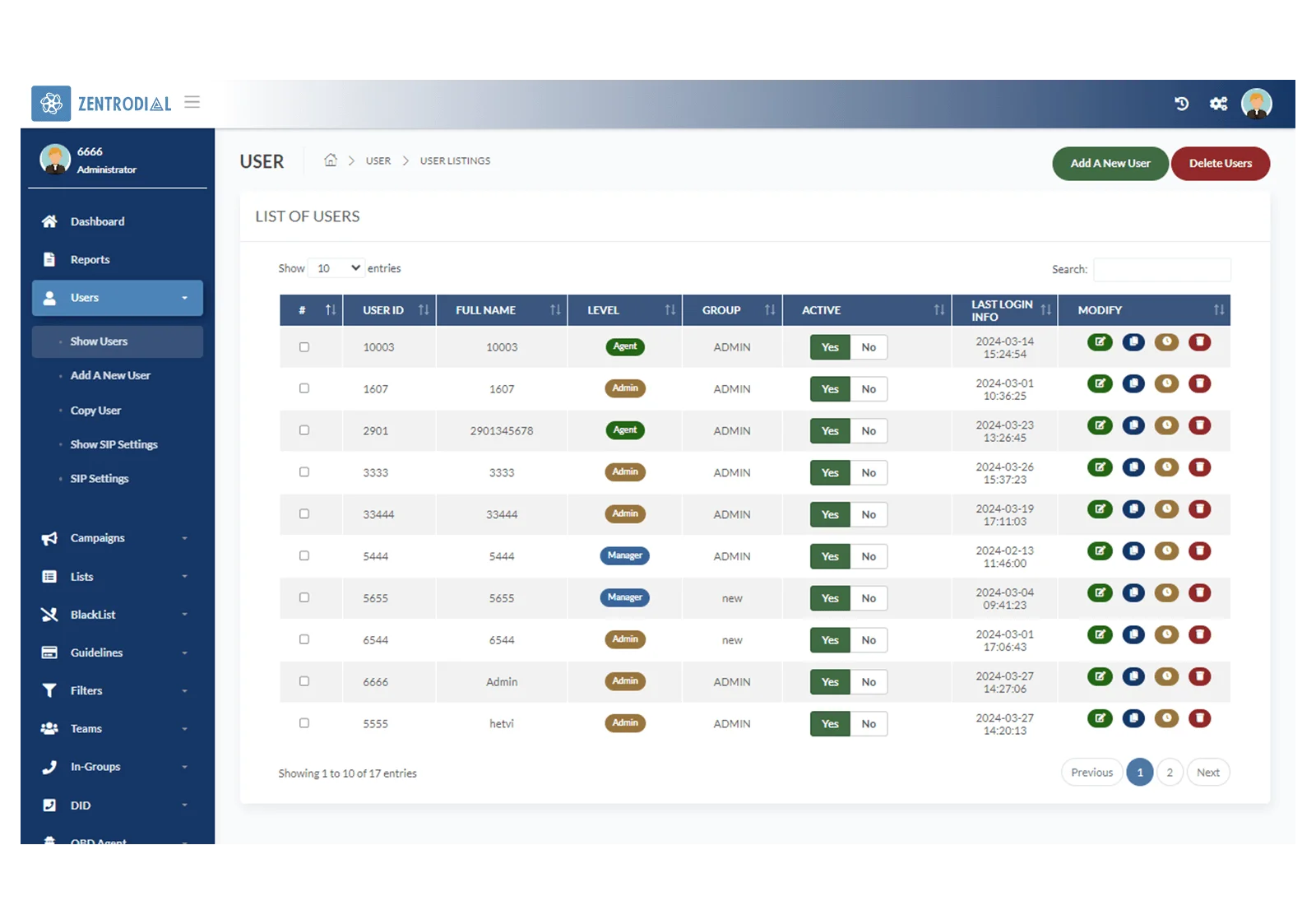Open the history icon in top header
This screenshot has width=1316, height=924.
tap(1182, 104)
